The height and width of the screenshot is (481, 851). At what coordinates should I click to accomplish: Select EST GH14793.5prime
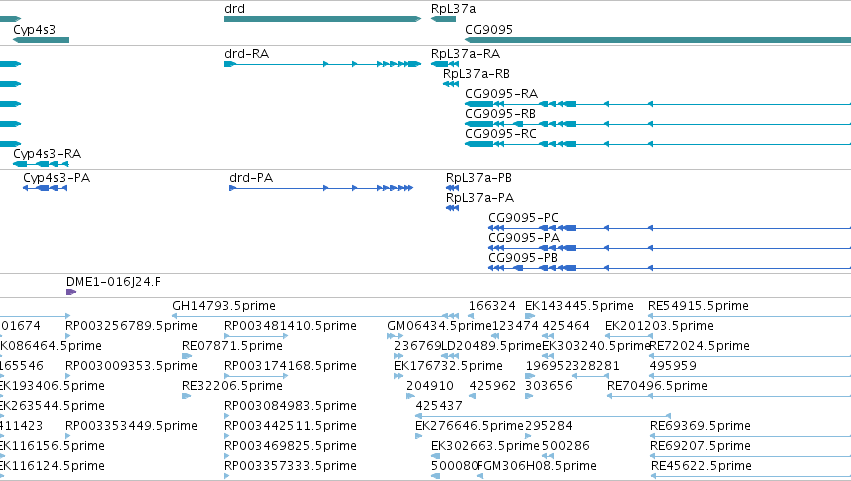click(x=316, y=316)
